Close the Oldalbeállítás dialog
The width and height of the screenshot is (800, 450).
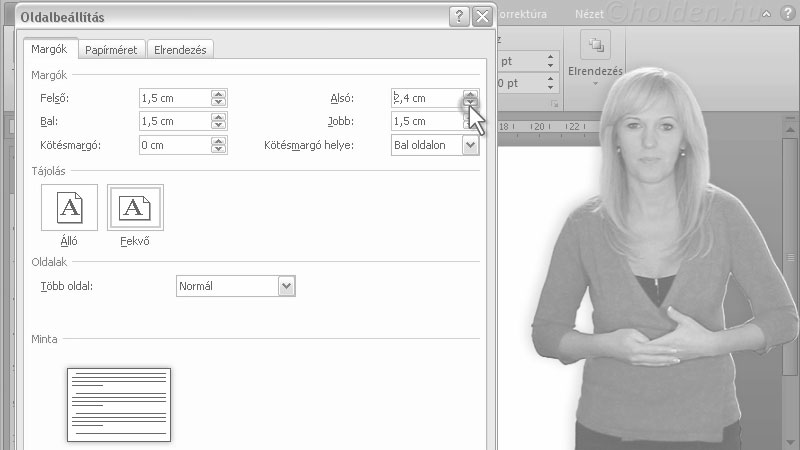[x=482, y=16]
